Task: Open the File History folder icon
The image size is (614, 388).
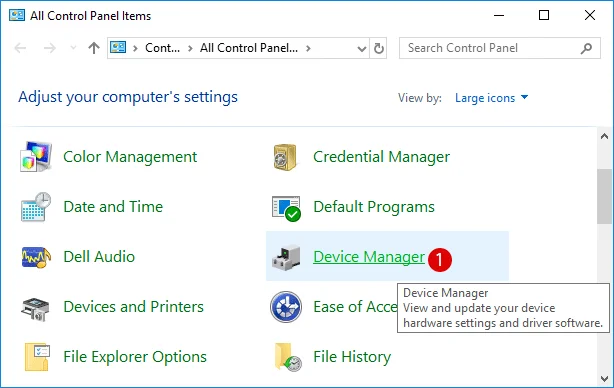Action: [x=288, y=357]
